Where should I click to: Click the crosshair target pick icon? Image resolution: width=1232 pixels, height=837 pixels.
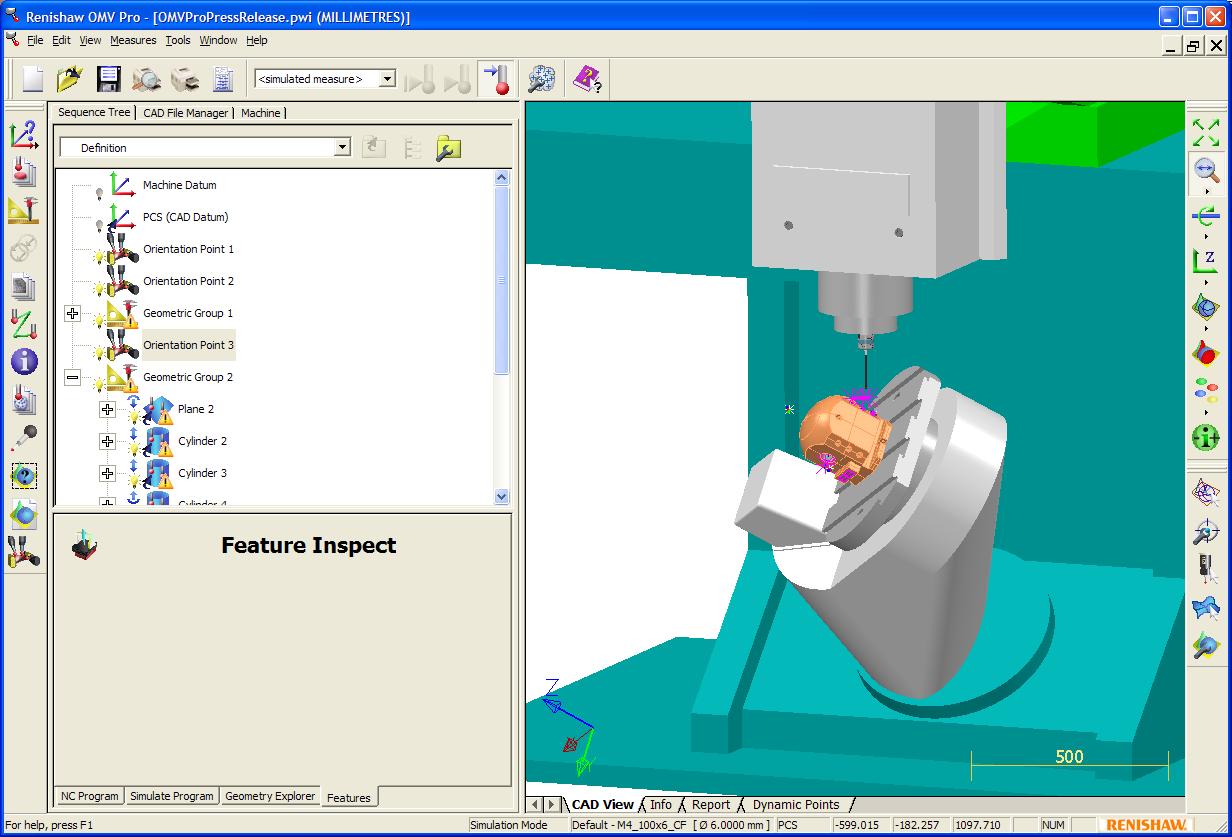click(1206, 530)
